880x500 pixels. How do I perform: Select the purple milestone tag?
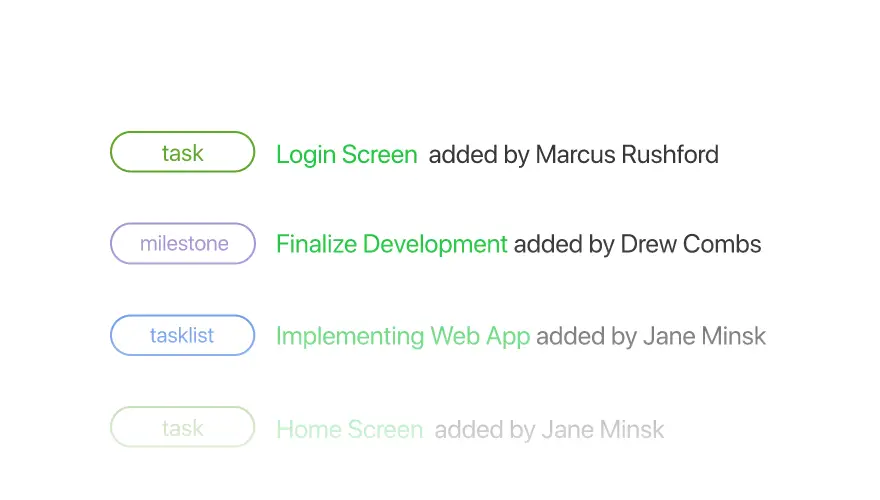tap(182, 244)
